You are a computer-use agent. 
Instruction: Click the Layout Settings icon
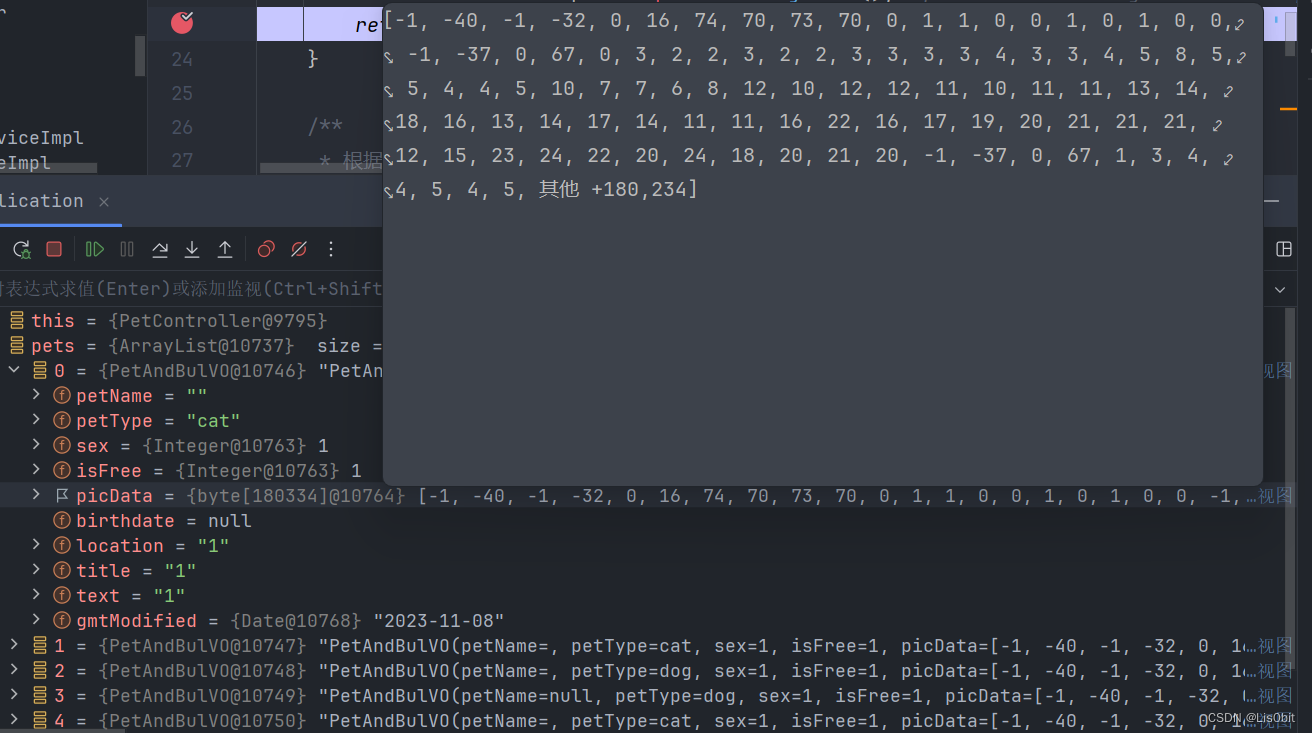pyautogui.click(x=1284, y=249)
